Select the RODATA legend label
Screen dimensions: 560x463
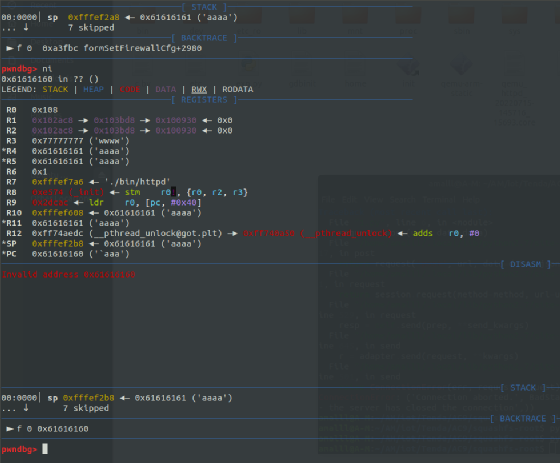[238, 89]
